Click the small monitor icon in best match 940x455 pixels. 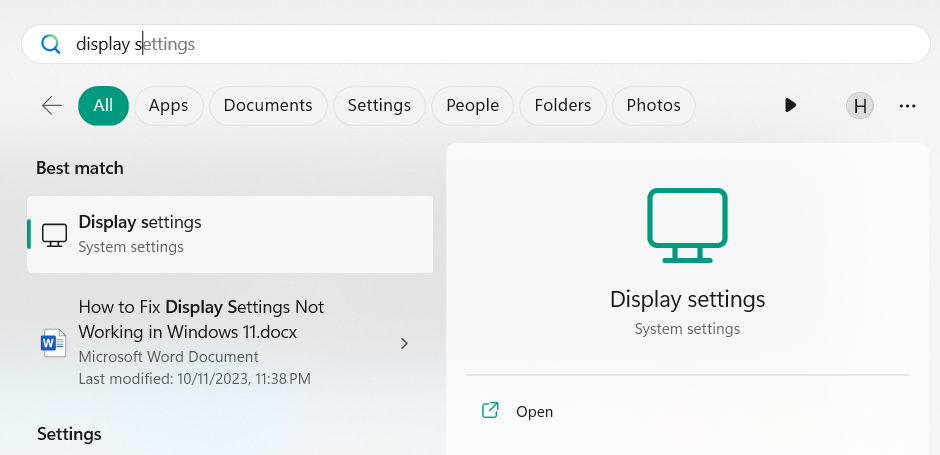55,234
